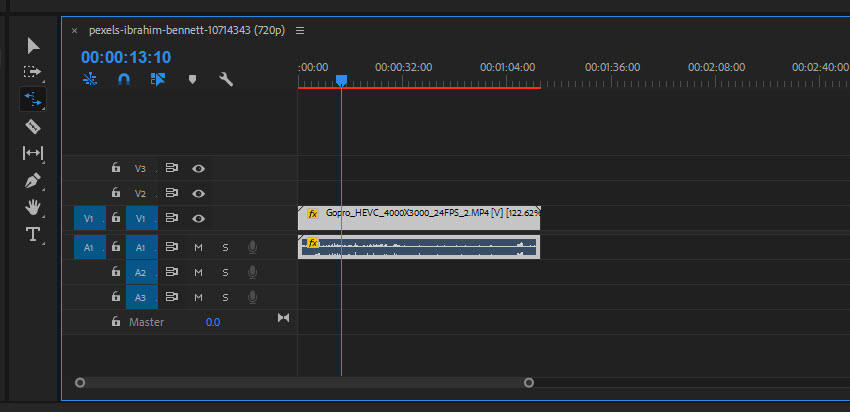
Task: Click the zoom scrollbar left handle
Action: pos(80,383)
